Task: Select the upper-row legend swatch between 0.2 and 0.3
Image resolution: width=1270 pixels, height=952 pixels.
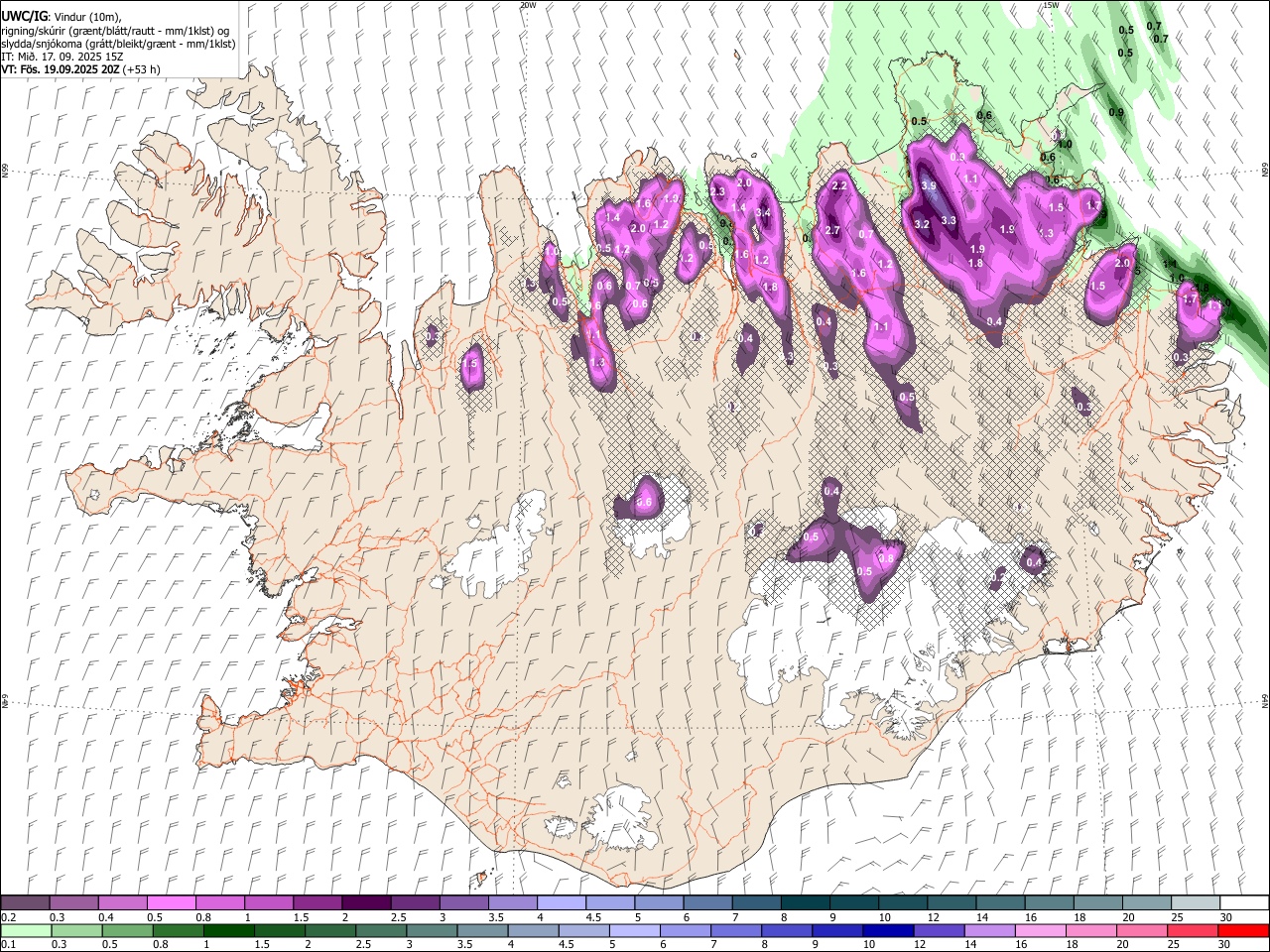Action: coord(25,903)
